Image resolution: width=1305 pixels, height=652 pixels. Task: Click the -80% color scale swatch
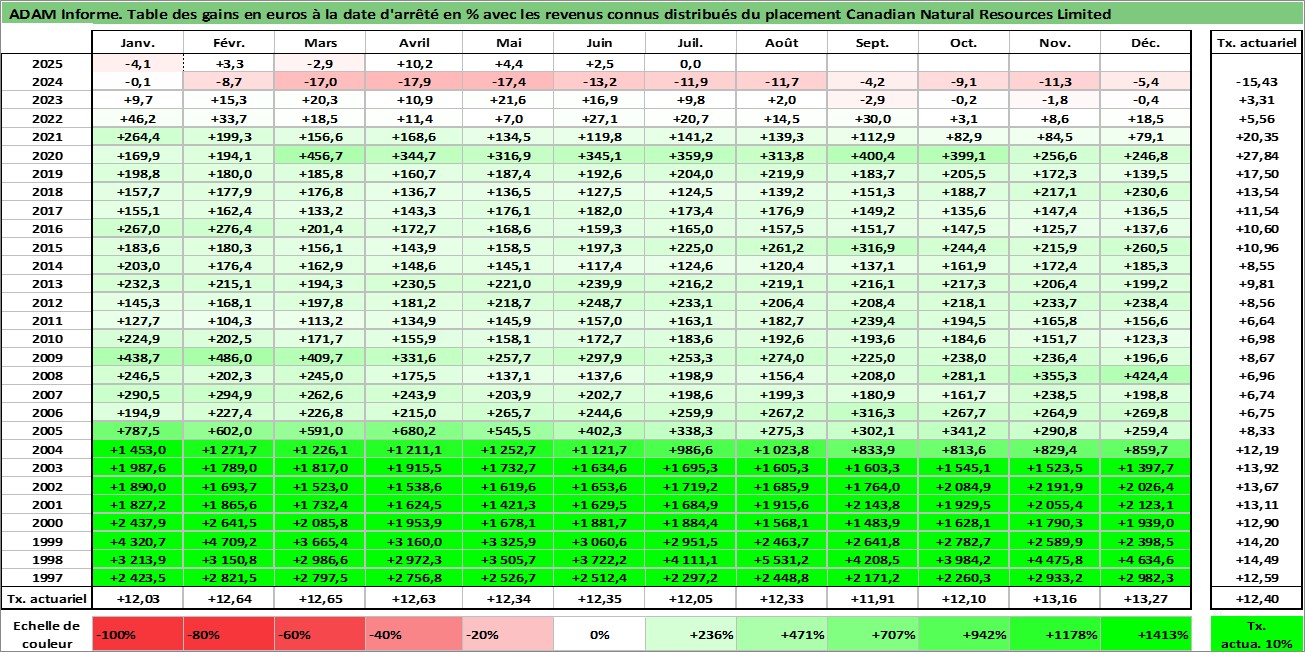229,634
